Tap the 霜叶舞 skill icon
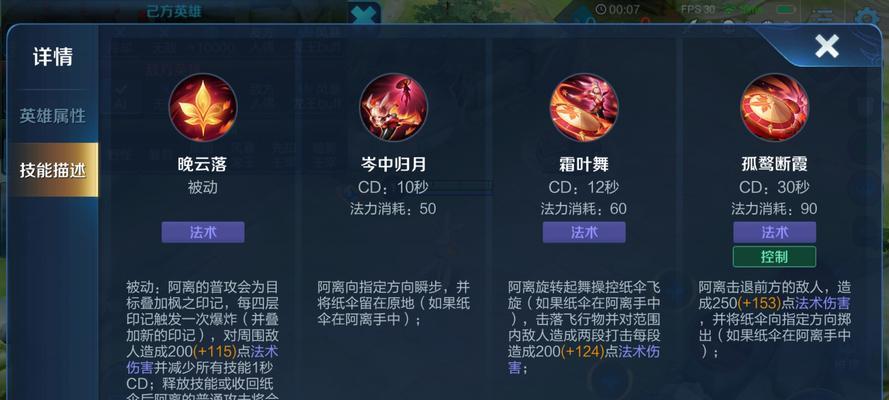Screen dimensions: 889x400 tap(584, 108)
